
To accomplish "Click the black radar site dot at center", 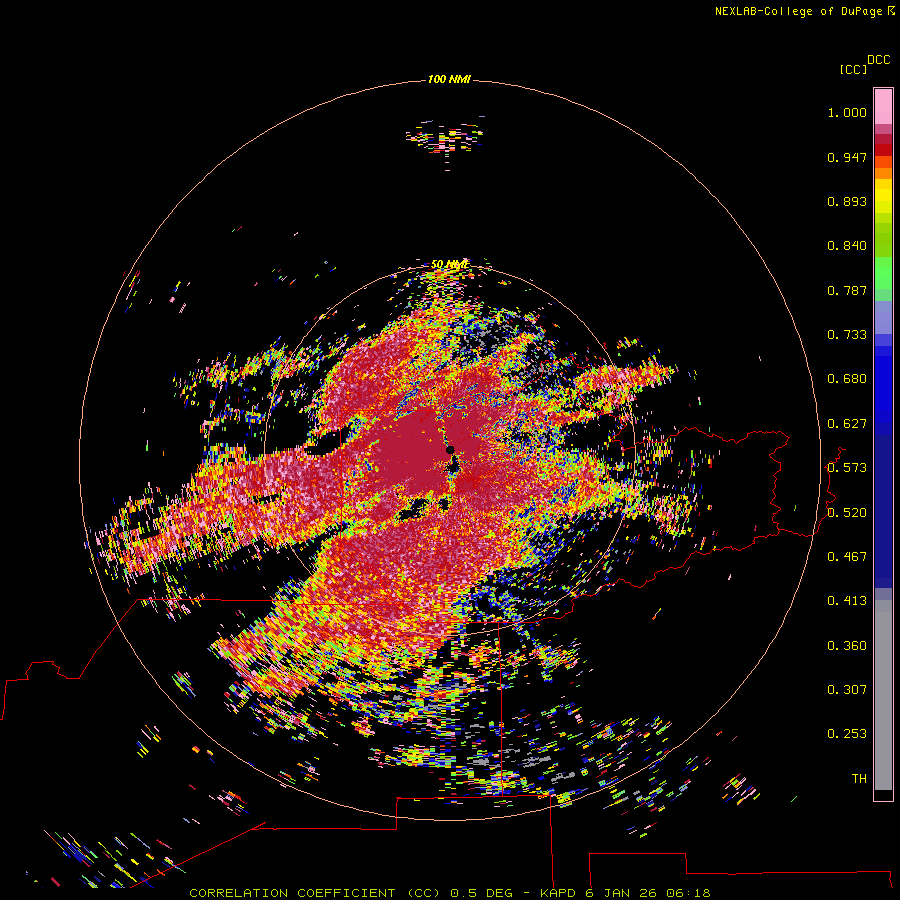I will (x=451, y=449).
